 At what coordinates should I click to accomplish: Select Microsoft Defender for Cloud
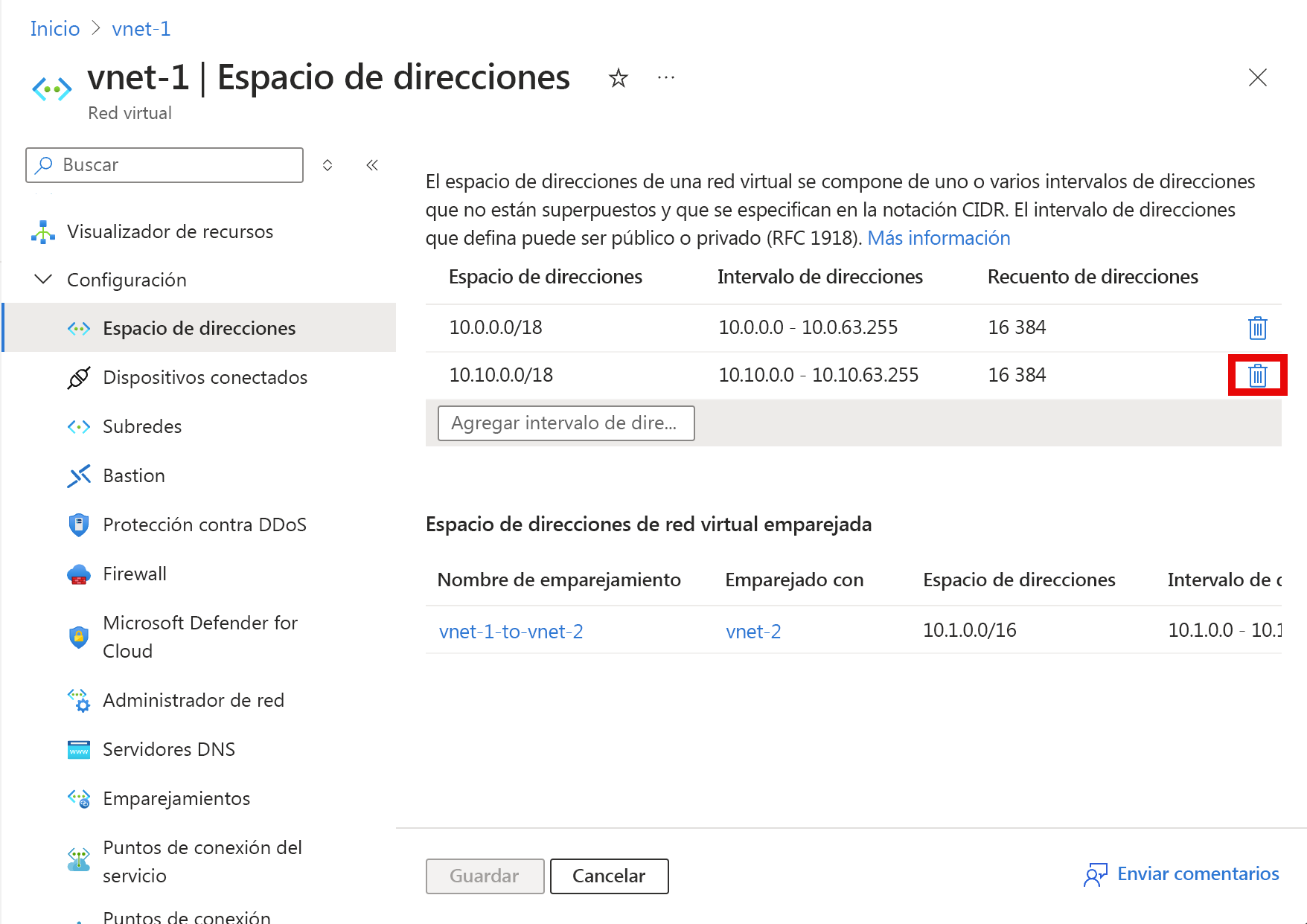click(x=200, y=636)
